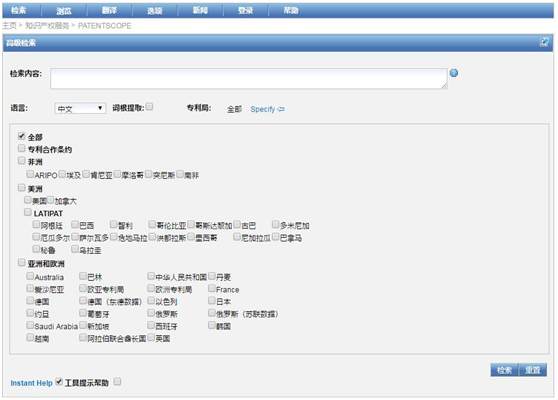Tick the Australia checkbox

tap(30, 276)
